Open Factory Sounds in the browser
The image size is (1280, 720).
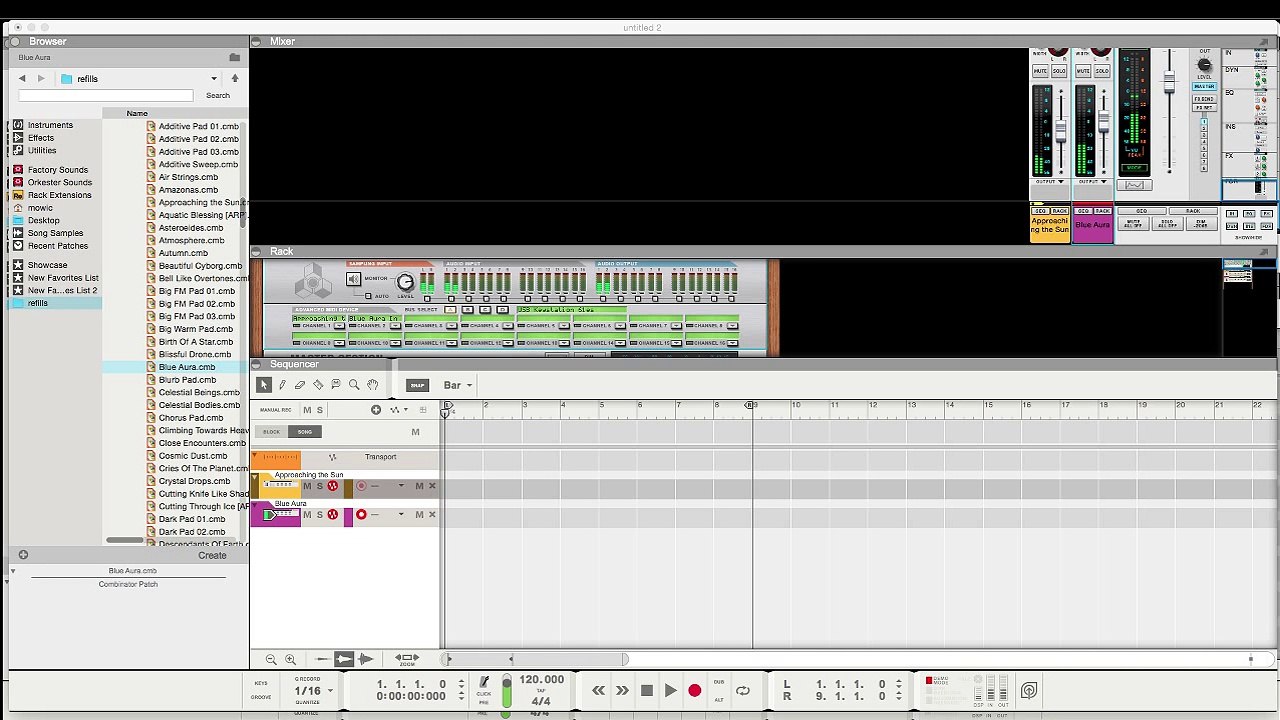58,170
